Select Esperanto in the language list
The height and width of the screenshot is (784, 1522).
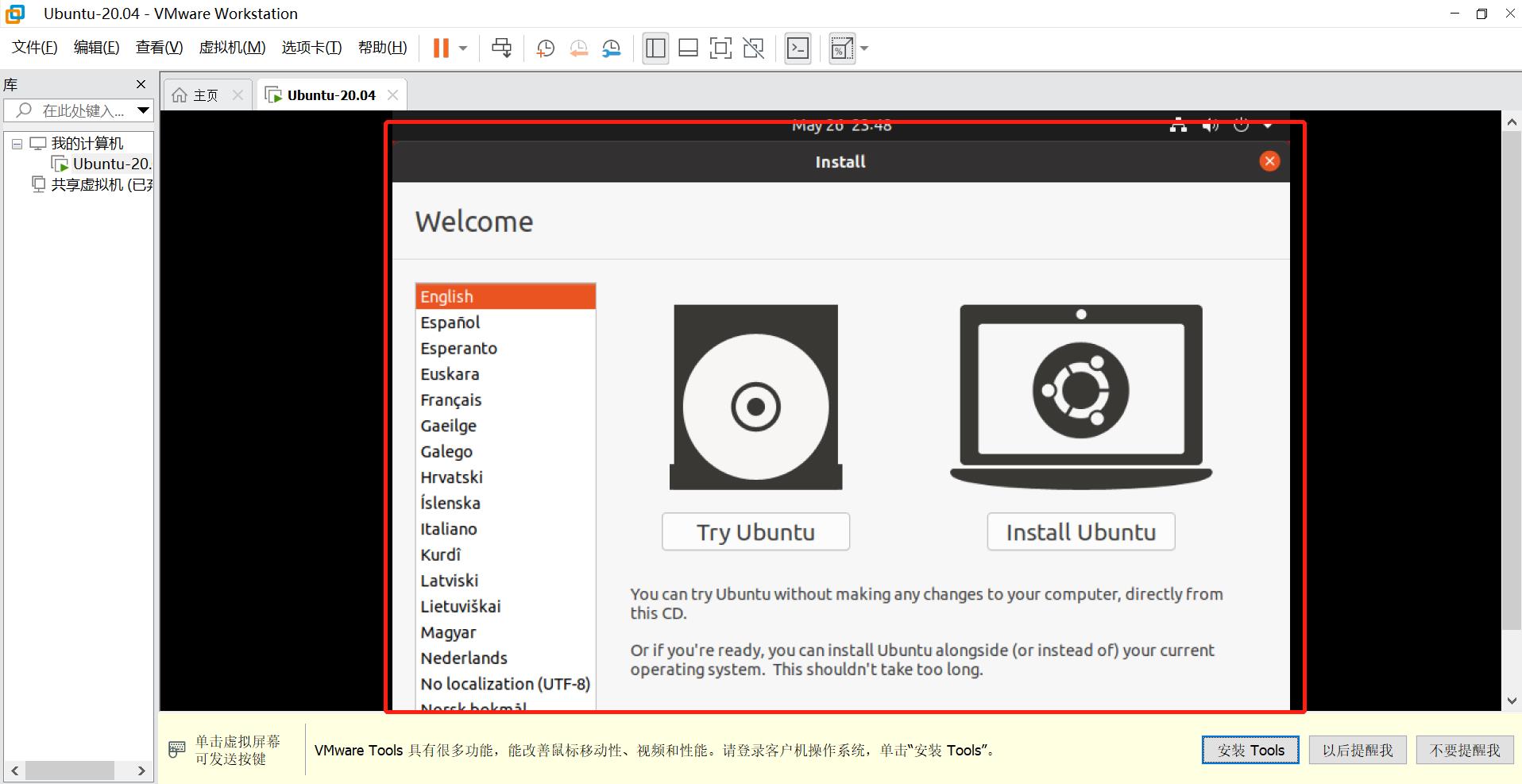point(505,348)
